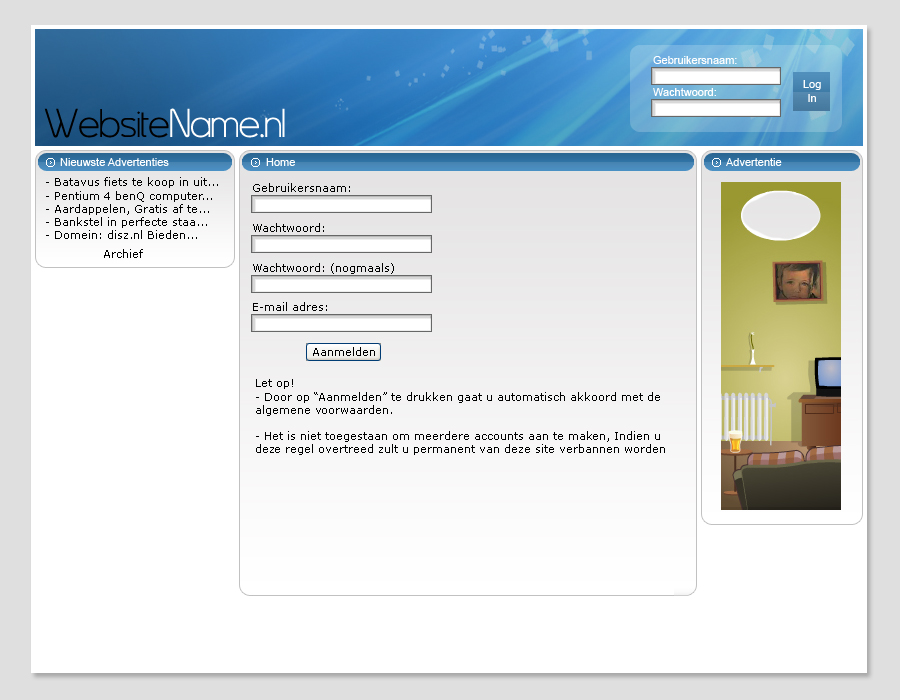Click the meerdere accounts warning text

pos(460,443)
